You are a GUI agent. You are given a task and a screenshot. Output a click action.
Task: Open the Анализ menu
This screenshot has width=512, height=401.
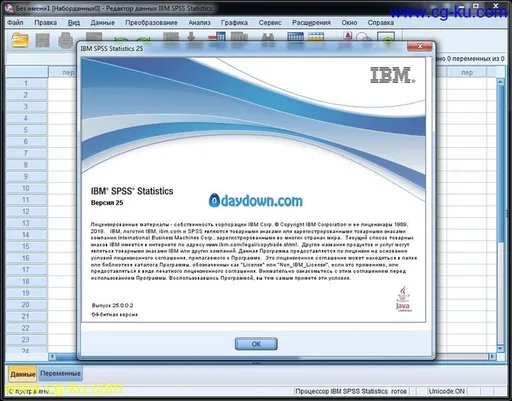click(x=199, y=23)
